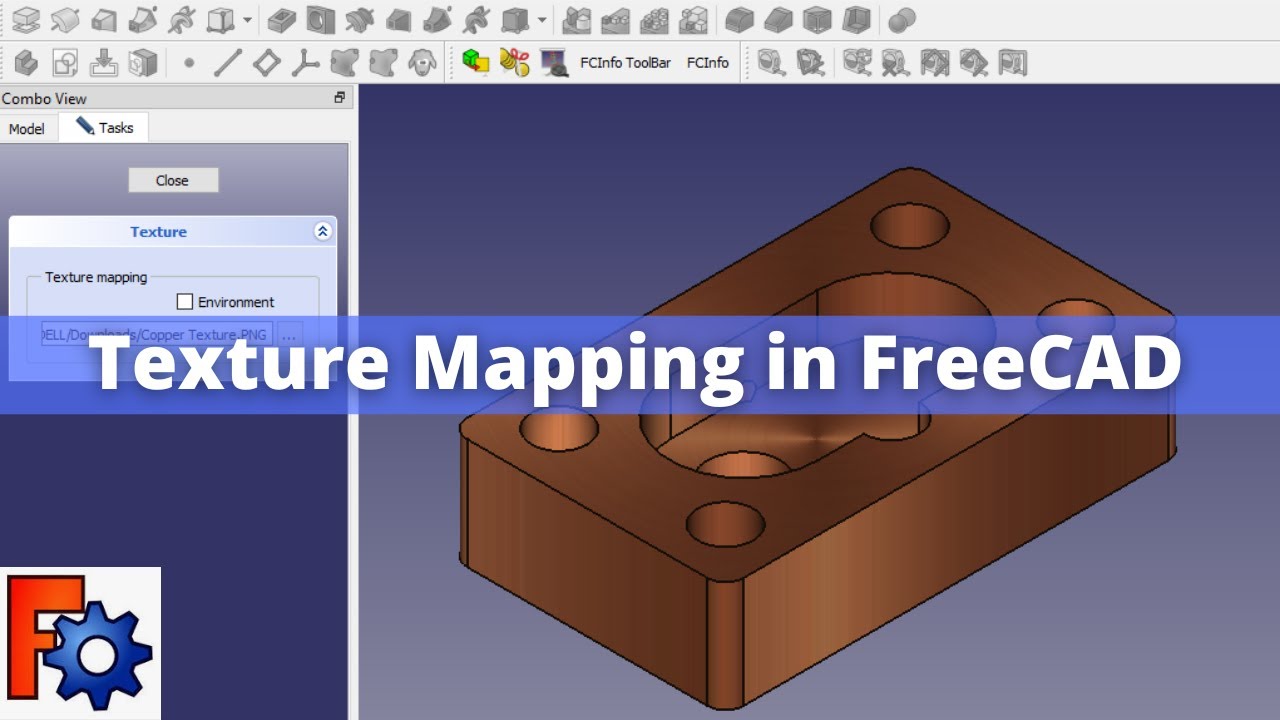This screenshot has height=720, width=1280.
Task: Click the FCInfo ToolBar button
Action: [x=625, y=62]
